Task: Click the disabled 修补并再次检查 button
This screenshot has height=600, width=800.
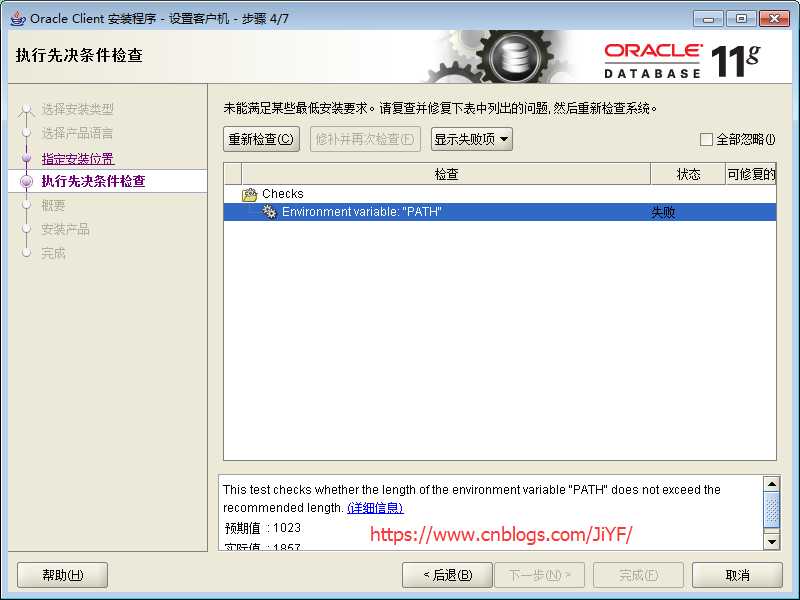Action: [365, 139]
